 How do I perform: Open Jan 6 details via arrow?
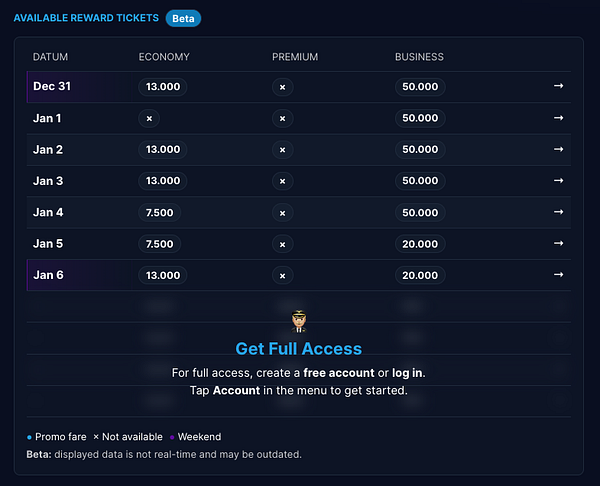[x=558, y=275]
